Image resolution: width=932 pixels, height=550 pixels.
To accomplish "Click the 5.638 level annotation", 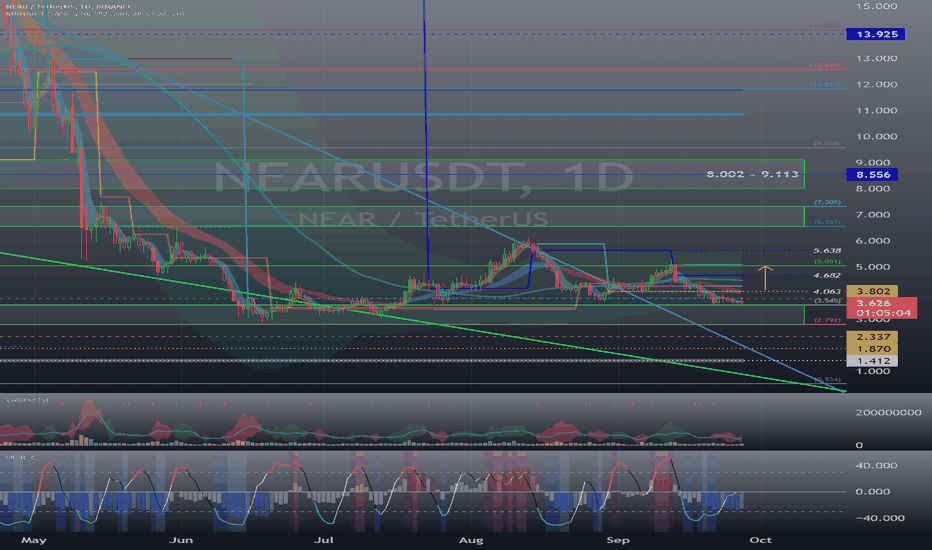I will coord(827,250).
